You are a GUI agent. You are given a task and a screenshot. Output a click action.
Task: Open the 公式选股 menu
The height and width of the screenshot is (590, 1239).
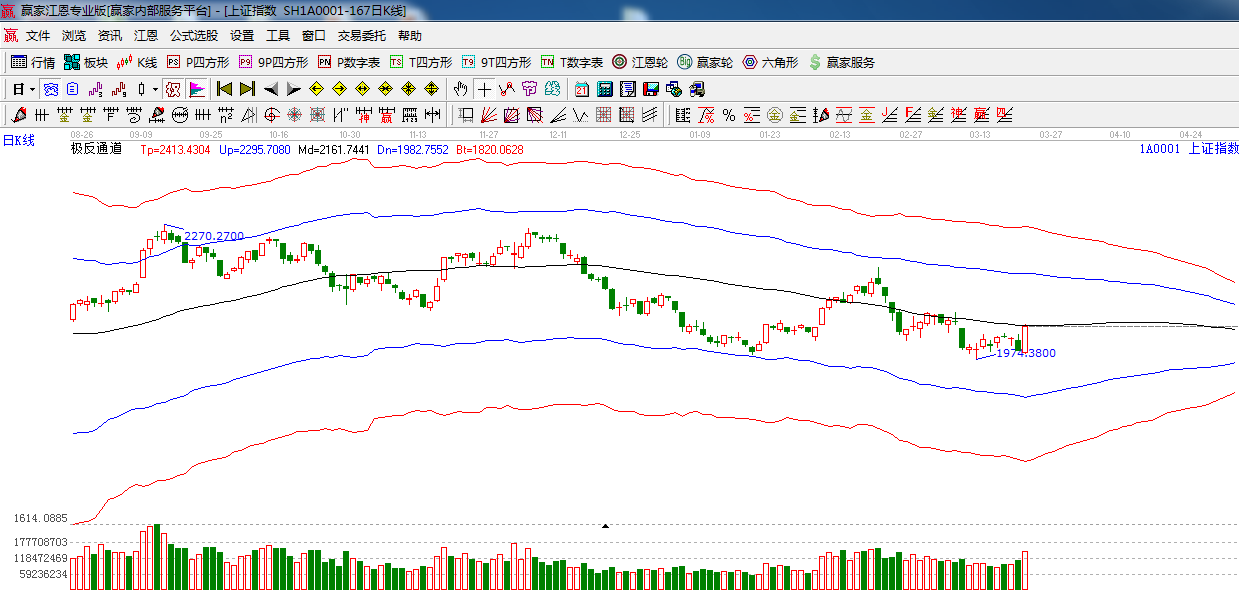[193, 35]
